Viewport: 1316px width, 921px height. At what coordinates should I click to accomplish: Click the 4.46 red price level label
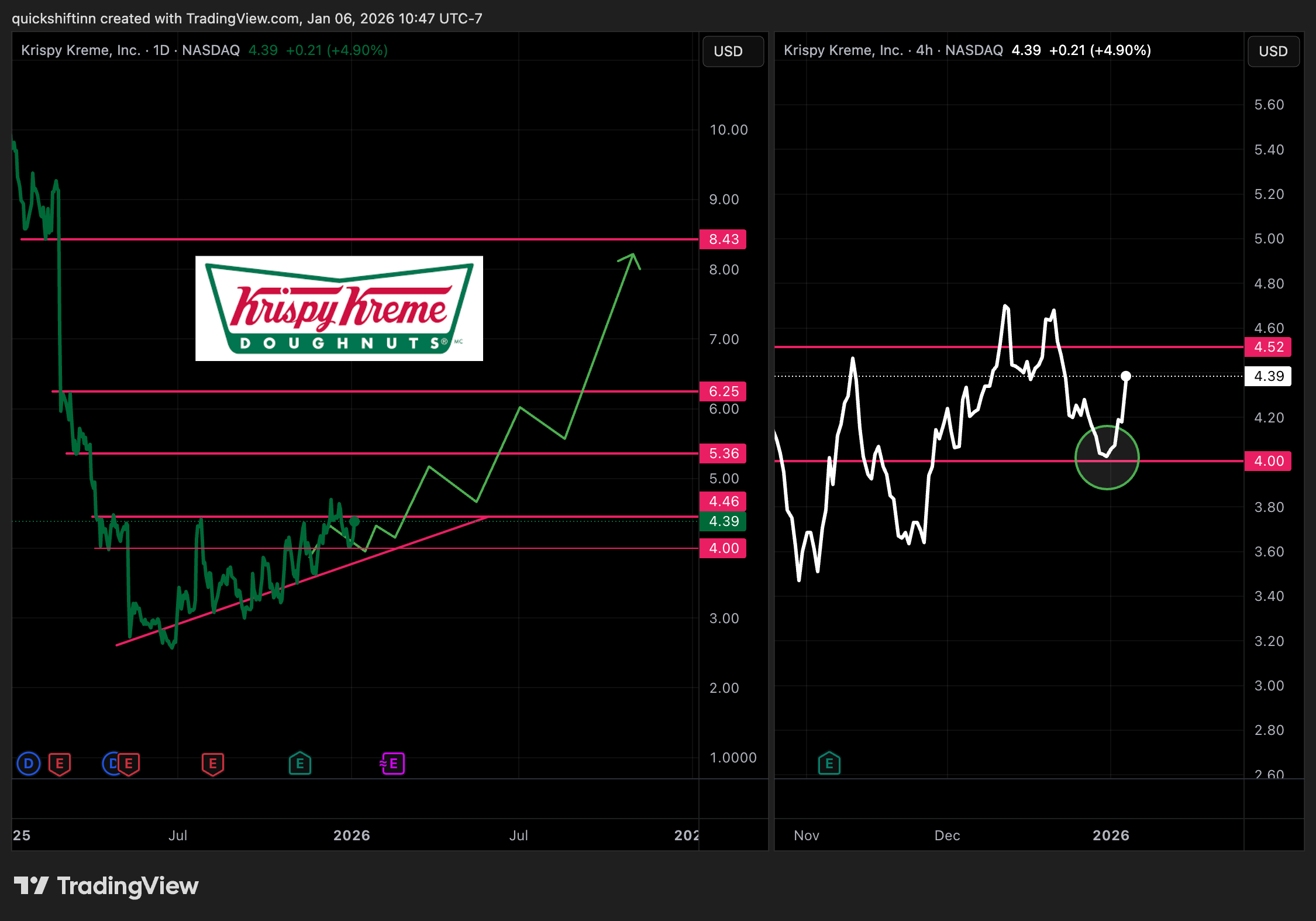[x=723, y=501]
